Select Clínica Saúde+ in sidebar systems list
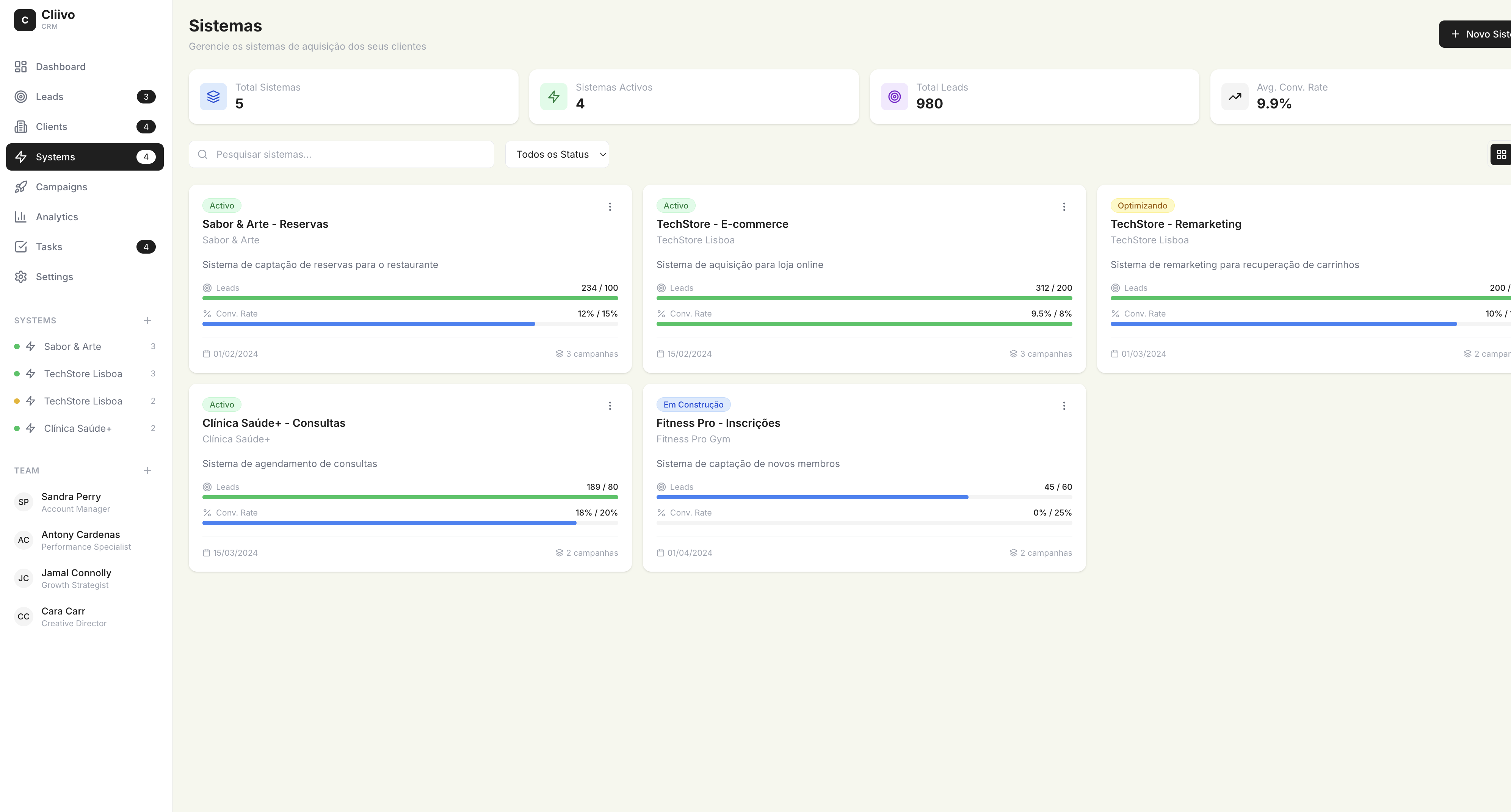This screenshot has width=1511, height=812. (x=77, y=429)
